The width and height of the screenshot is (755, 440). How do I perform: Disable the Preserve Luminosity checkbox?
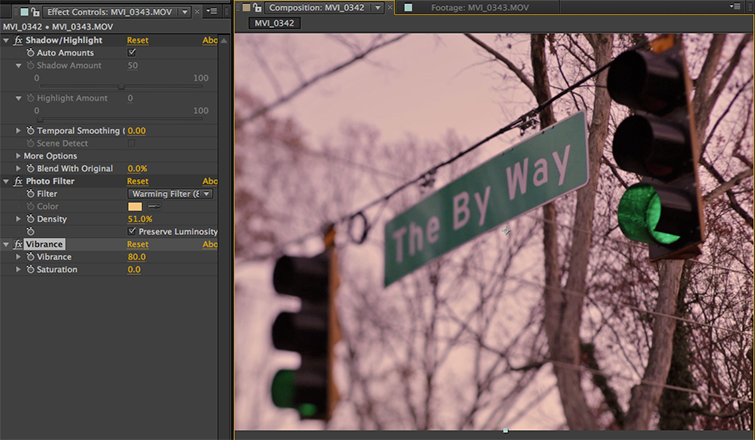click(x=132, y=231)
